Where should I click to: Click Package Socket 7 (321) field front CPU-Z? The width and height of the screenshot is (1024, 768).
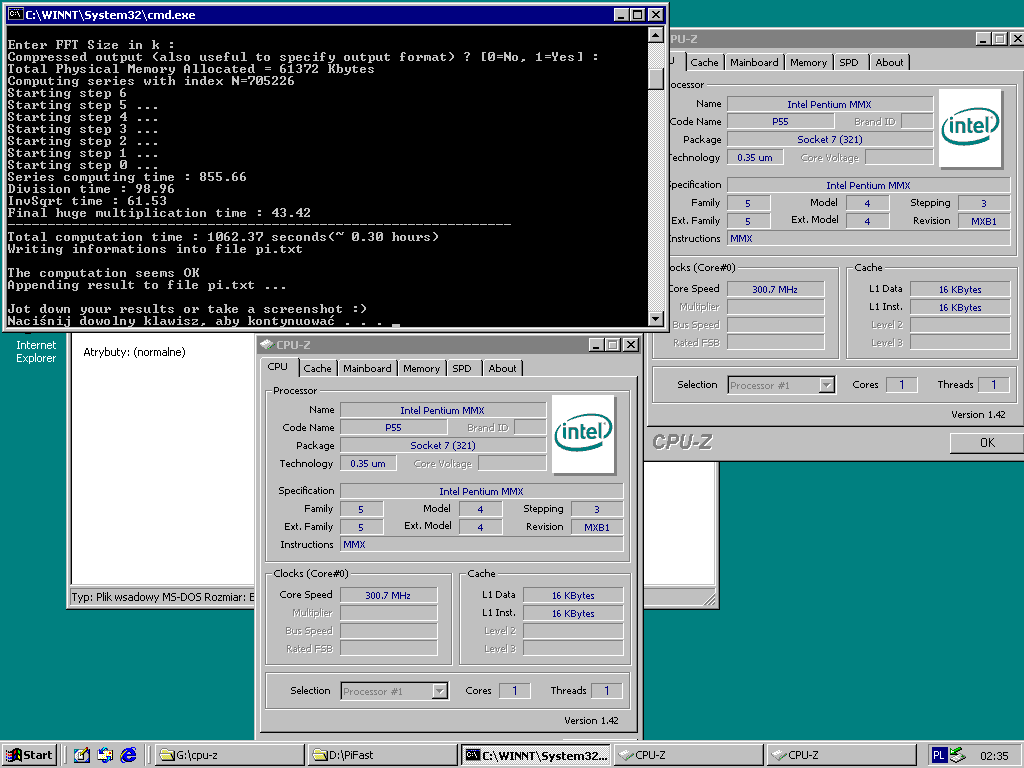point(443,445)
